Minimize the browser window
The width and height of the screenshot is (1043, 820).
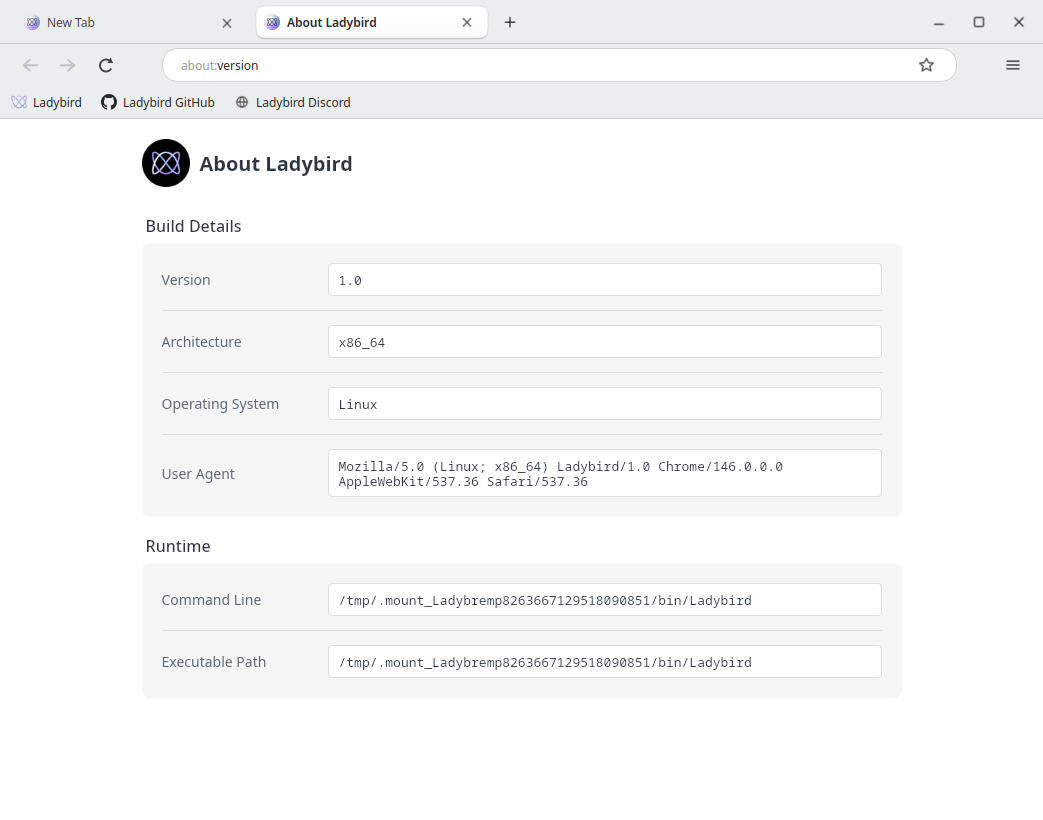939,23
